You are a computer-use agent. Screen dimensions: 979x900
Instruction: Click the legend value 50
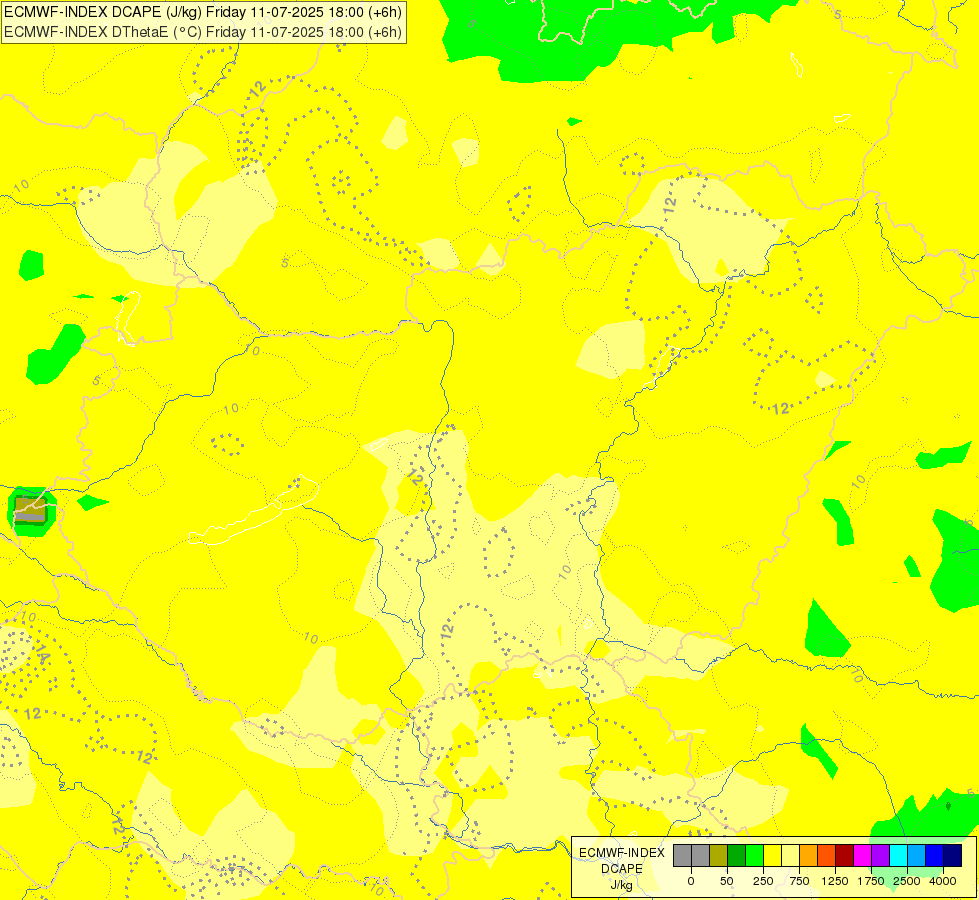[x=727, y=881]
